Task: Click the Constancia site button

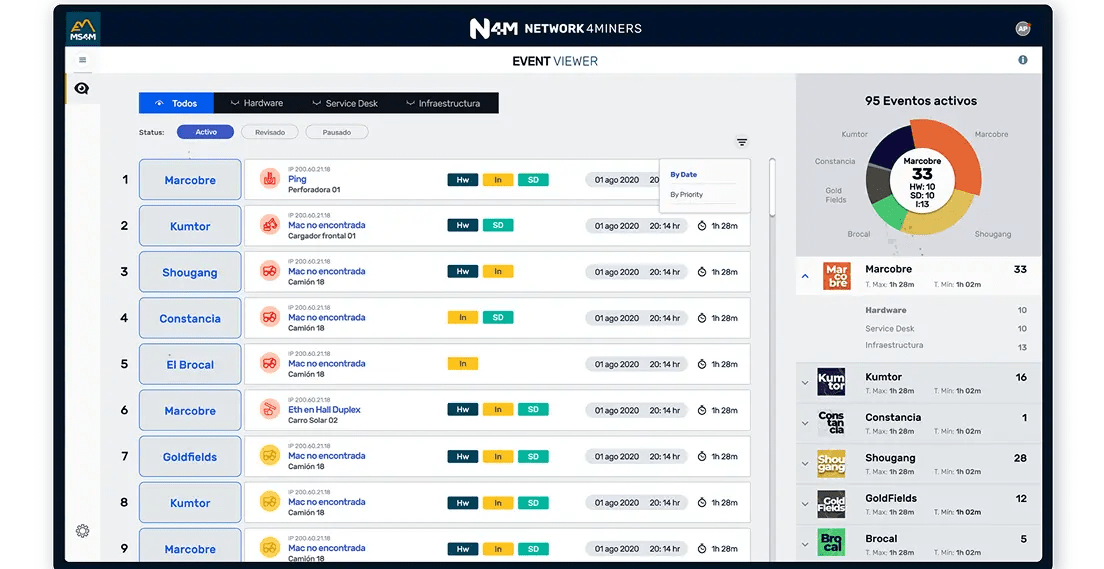Action: point(190,318)
